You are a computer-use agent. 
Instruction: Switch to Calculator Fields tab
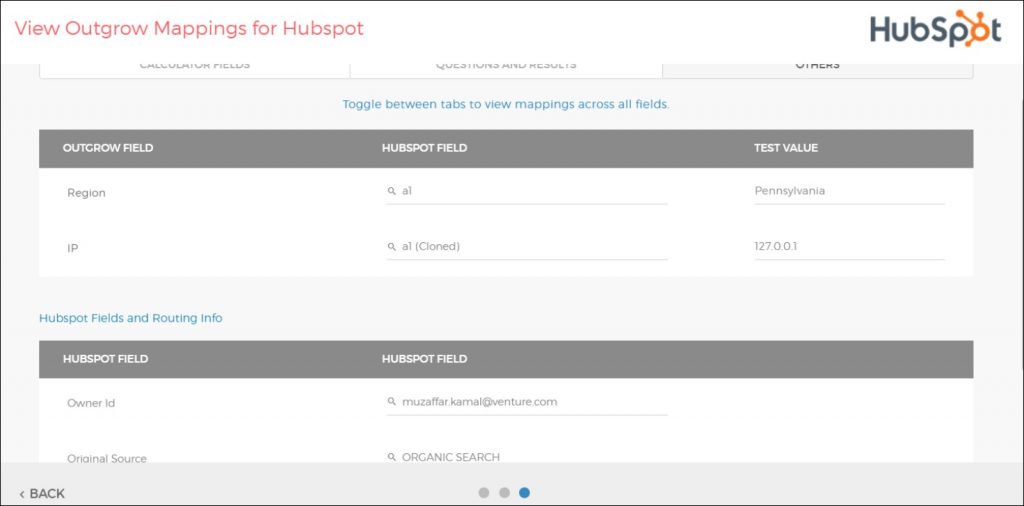(x=194, y=67)
